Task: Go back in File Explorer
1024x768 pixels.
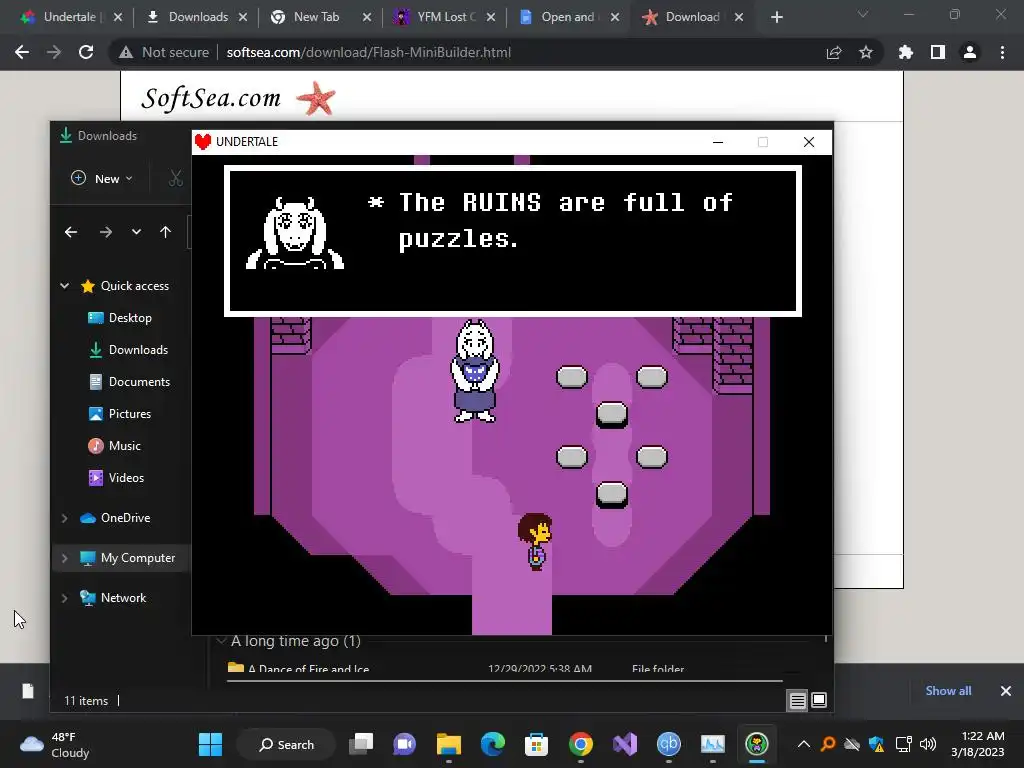Action: [x=71, y=232]
